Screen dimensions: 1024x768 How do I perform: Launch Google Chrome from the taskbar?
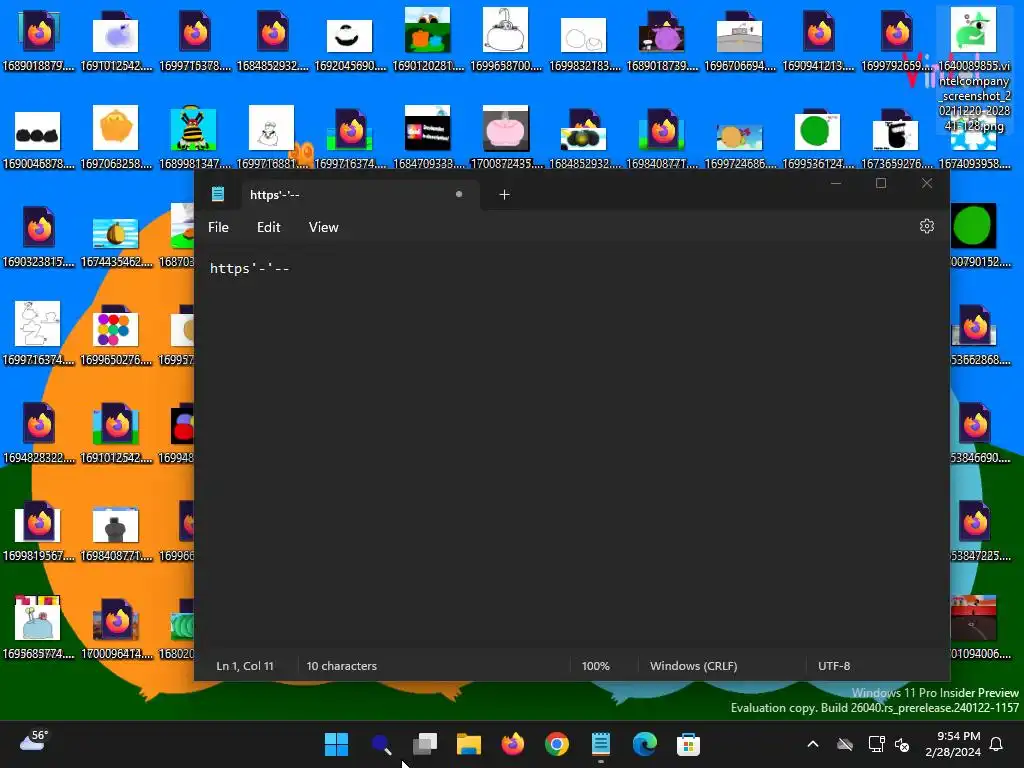click(x=556, y=744)
